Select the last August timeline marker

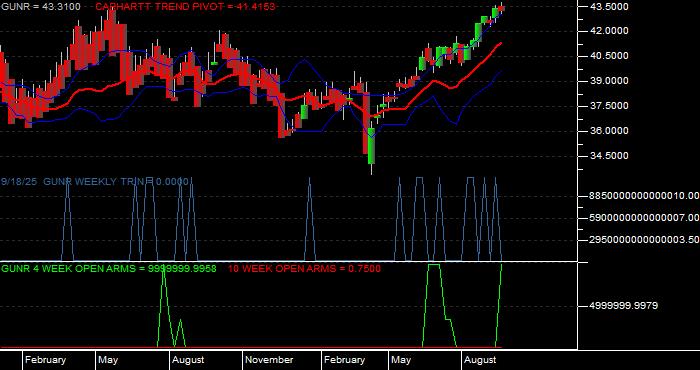point(480,360)
